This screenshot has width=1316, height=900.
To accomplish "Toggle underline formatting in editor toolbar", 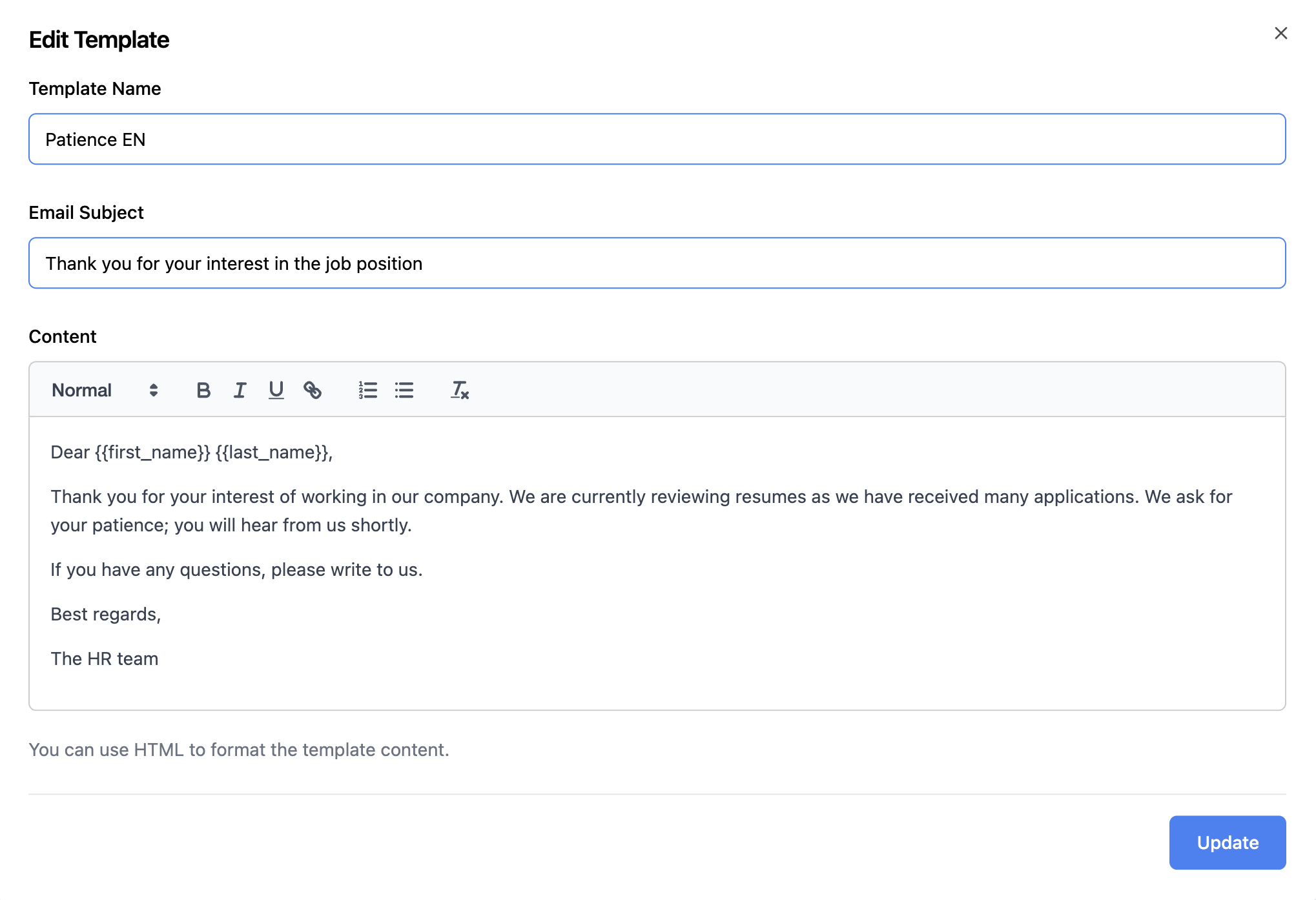I will pyautogui.click(x=276, y=390).
